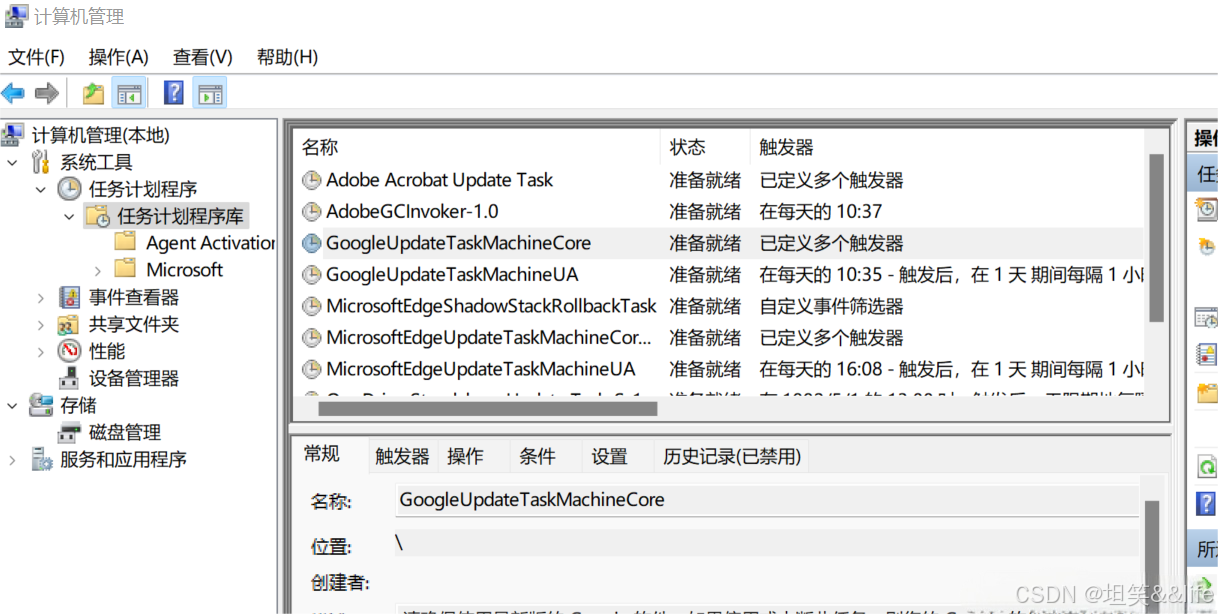The height and width of the screenshot is (614, 1218).
Task: Select the MicrosoftEdgeUpdateTaskMachineCor... task row
Action: pos(721,338)
